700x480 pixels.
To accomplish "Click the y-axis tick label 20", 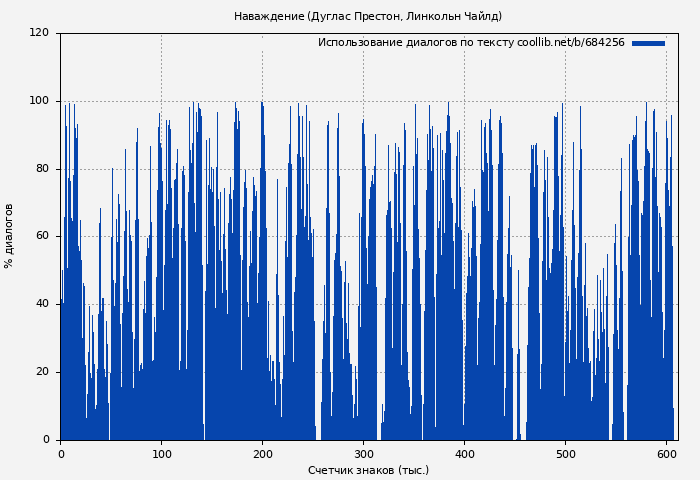I will [x=42, y=372].
